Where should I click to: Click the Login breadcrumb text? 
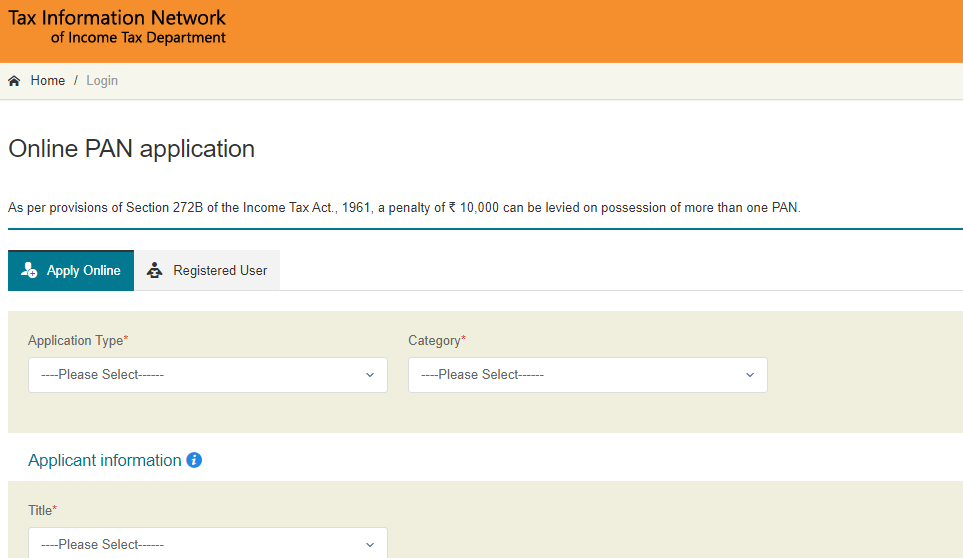[x=102, y=81]
